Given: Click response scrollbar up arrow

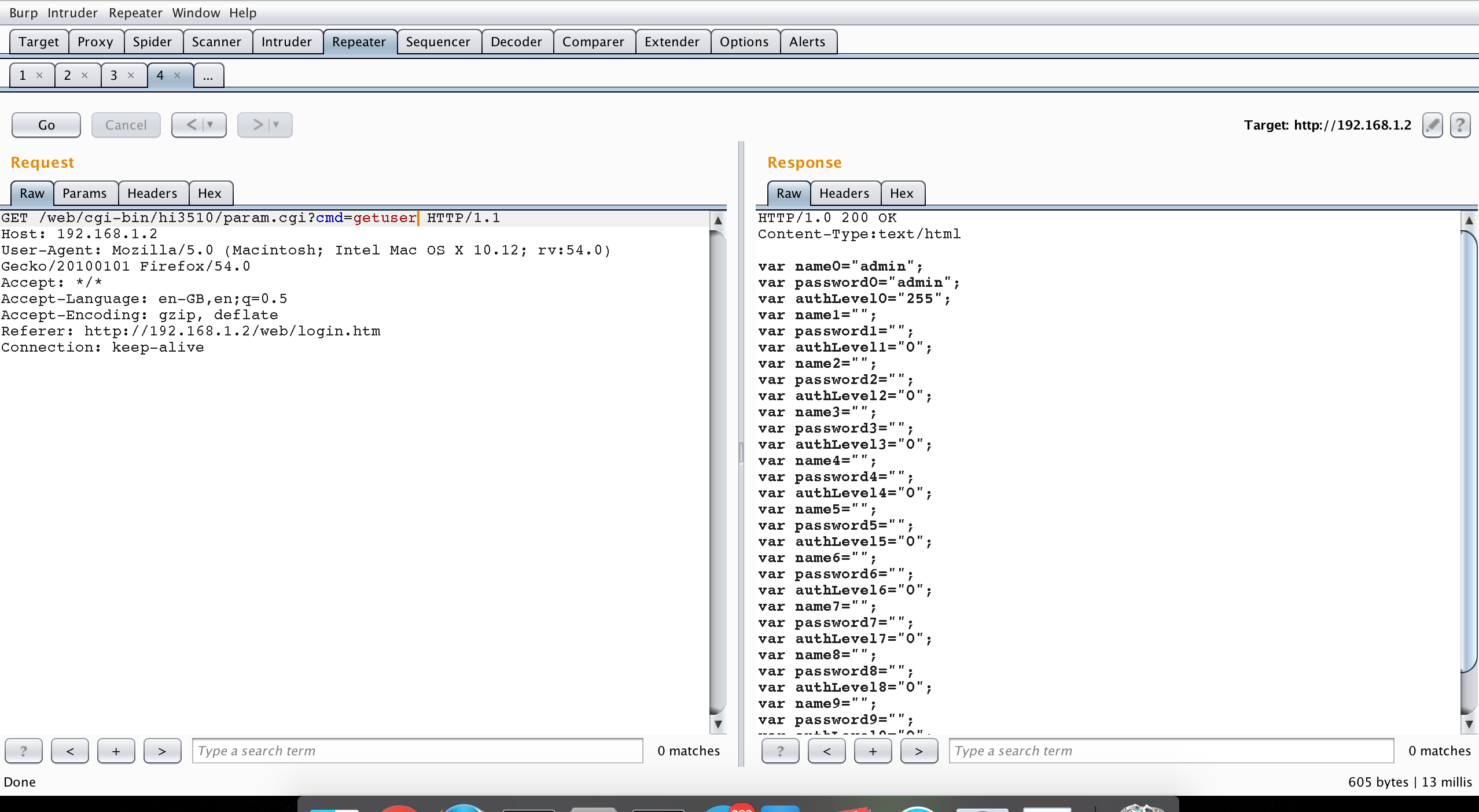Looking at the screenshot, I should pos(1469,220).
